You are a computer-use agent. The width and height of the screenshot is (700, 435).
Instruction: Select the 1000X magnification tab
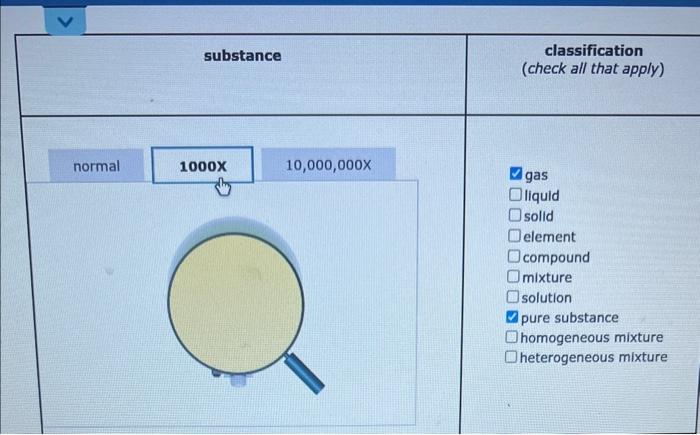click(x=203, y=166)
